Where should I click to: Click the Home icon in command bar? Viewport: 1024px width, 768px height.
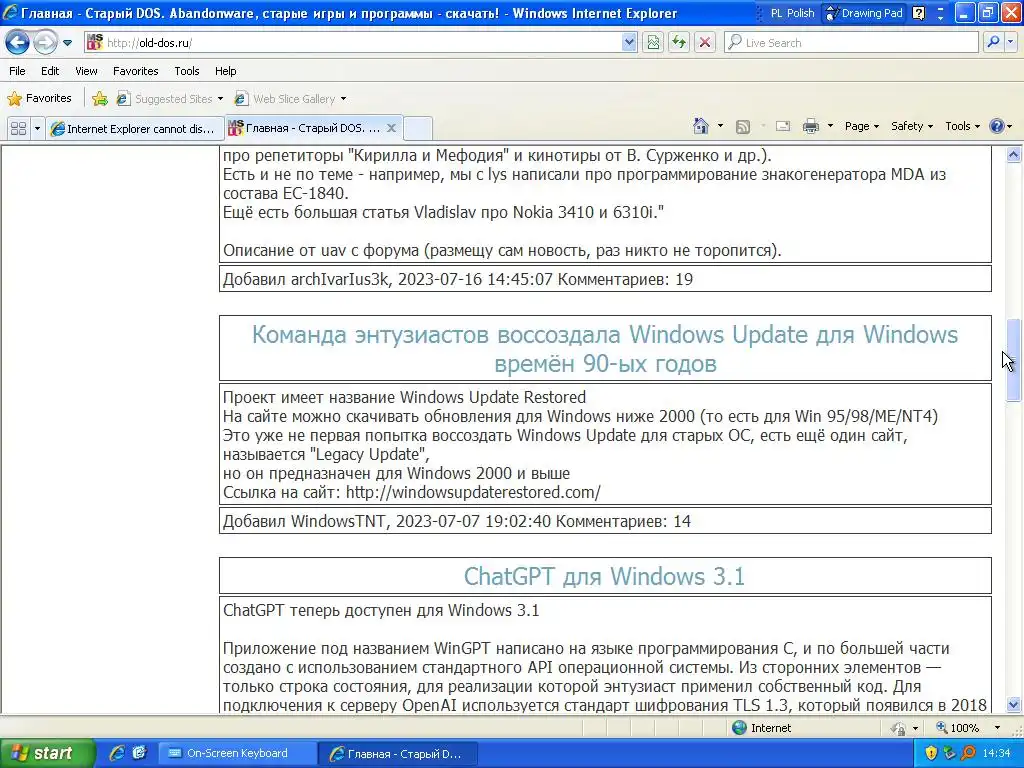[x=701, y=126]
